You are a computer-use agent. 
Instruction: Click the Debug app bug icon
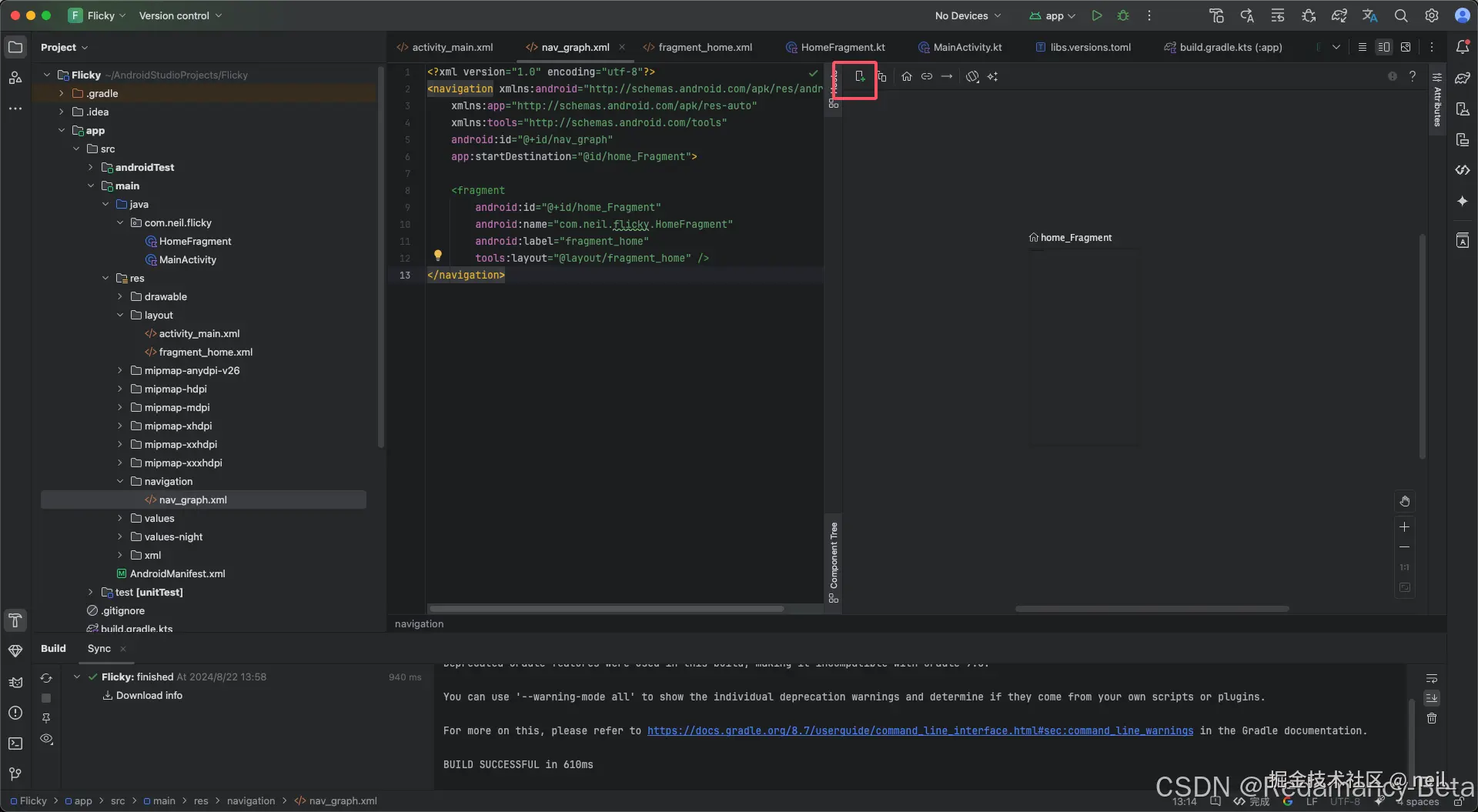click(x=1123, y=15)
